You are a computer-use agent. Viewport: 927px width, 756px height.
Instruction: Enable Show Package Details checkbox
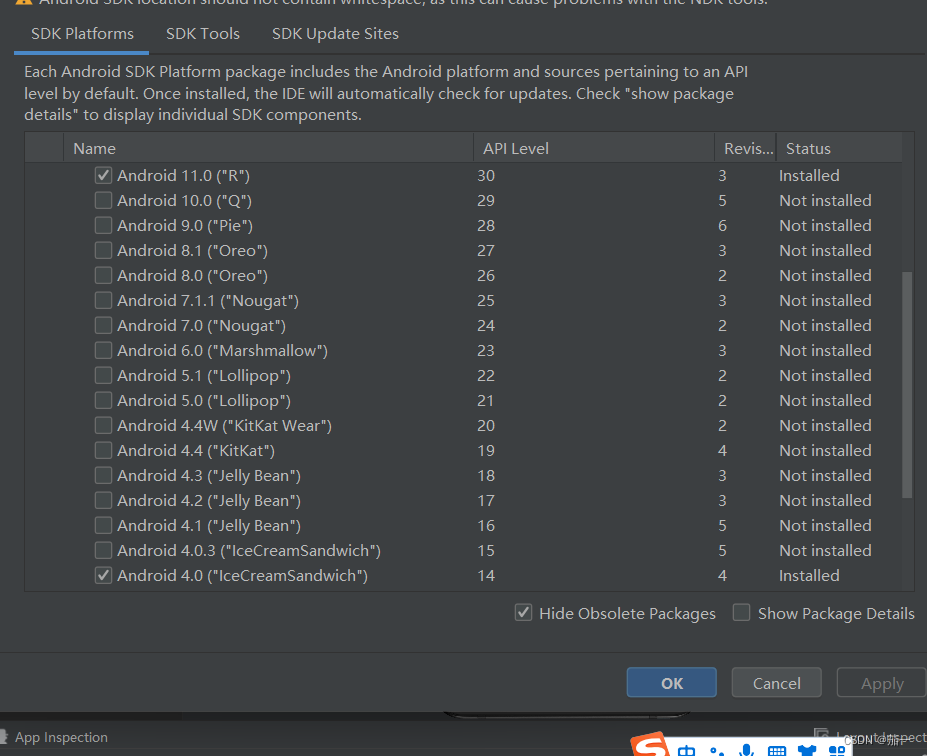[x=741, y=612]
